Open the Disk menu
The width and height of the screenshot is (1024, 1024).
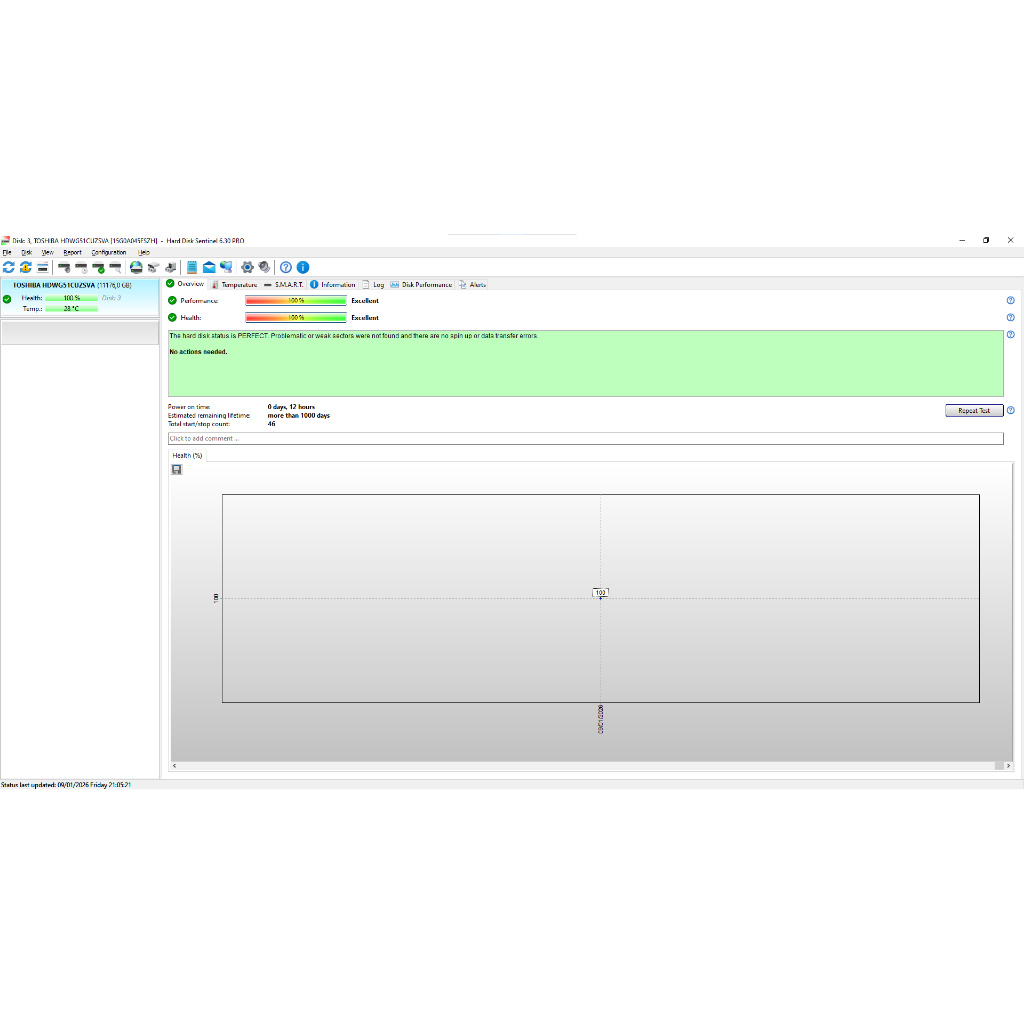[x=27, y=252]
